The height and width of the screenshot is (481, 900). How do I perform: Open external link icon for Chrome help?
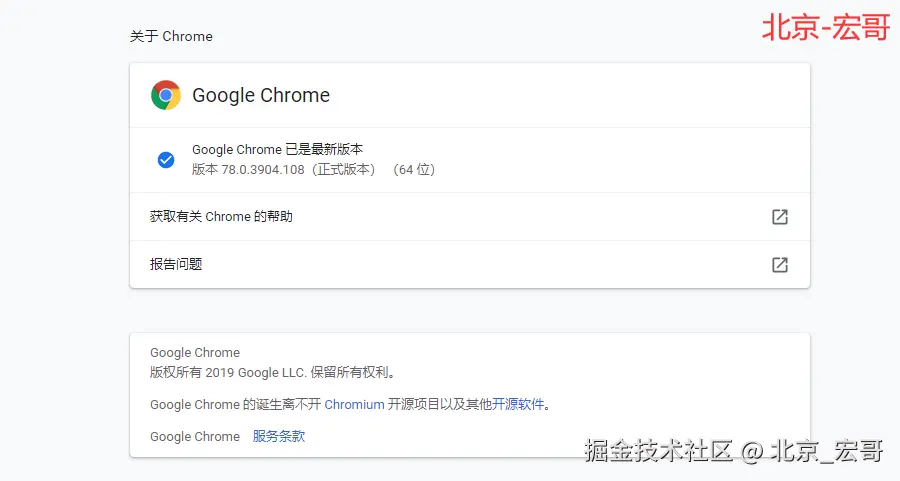point(779,217)
